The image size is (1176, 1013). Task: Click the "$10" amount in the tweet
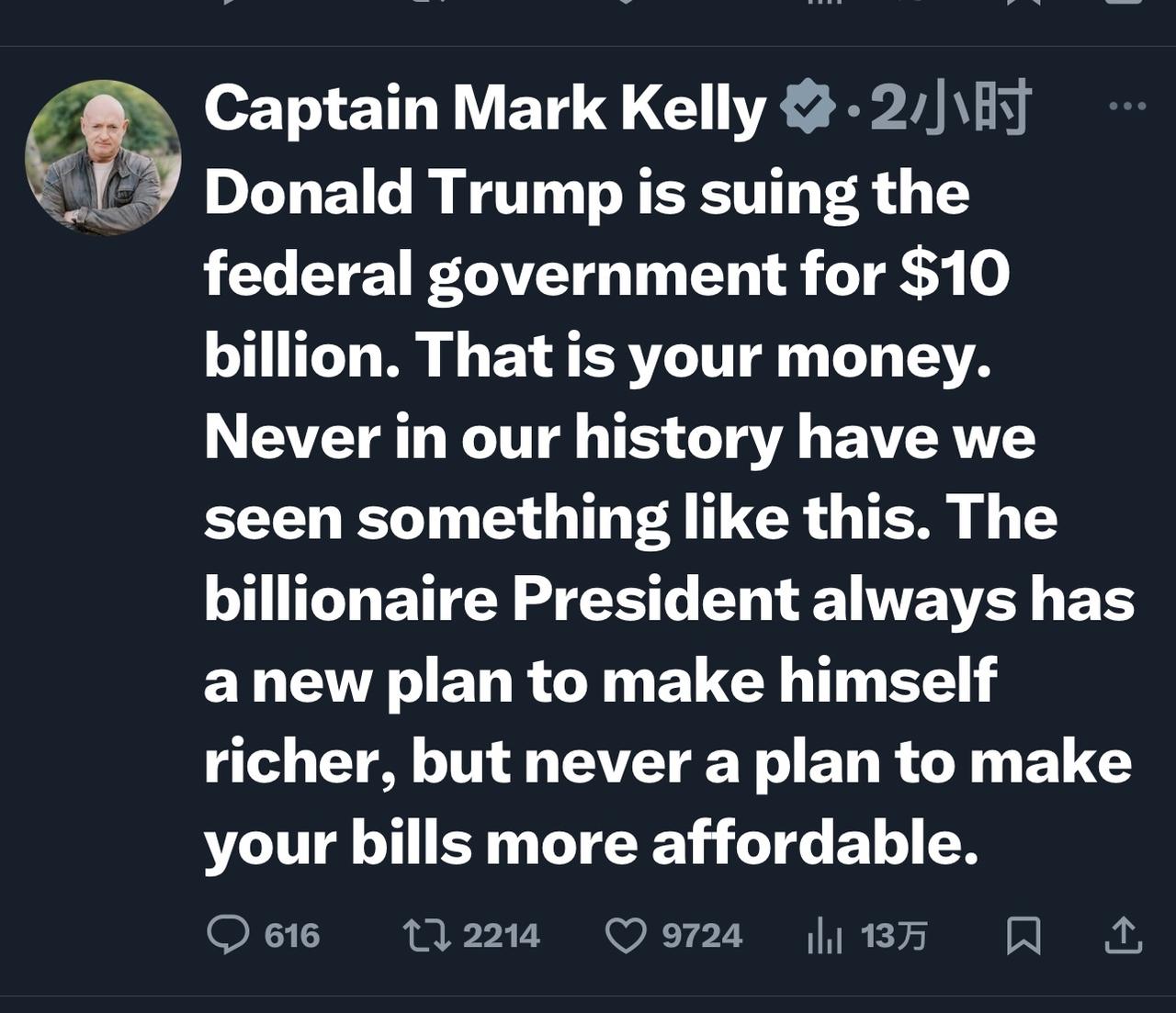(x=955, y=273)
